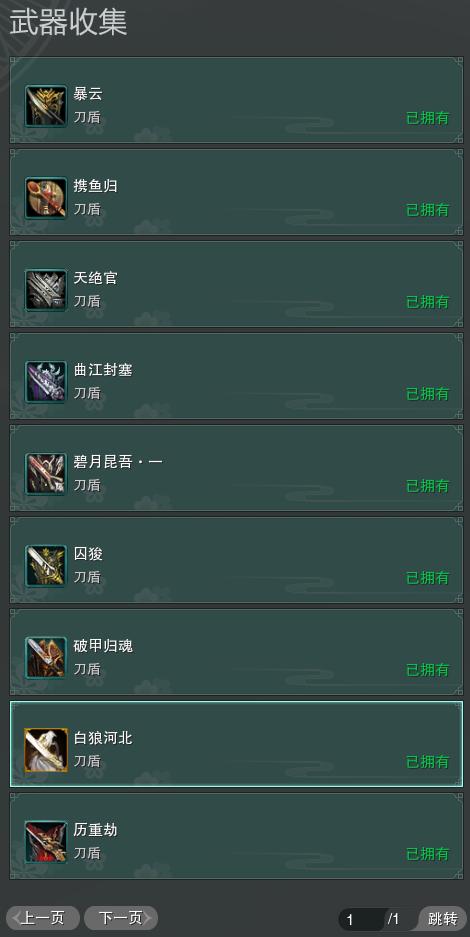470x937 pixels.
Task: Click the 跳转 jump button
Action: click(443, 918)
